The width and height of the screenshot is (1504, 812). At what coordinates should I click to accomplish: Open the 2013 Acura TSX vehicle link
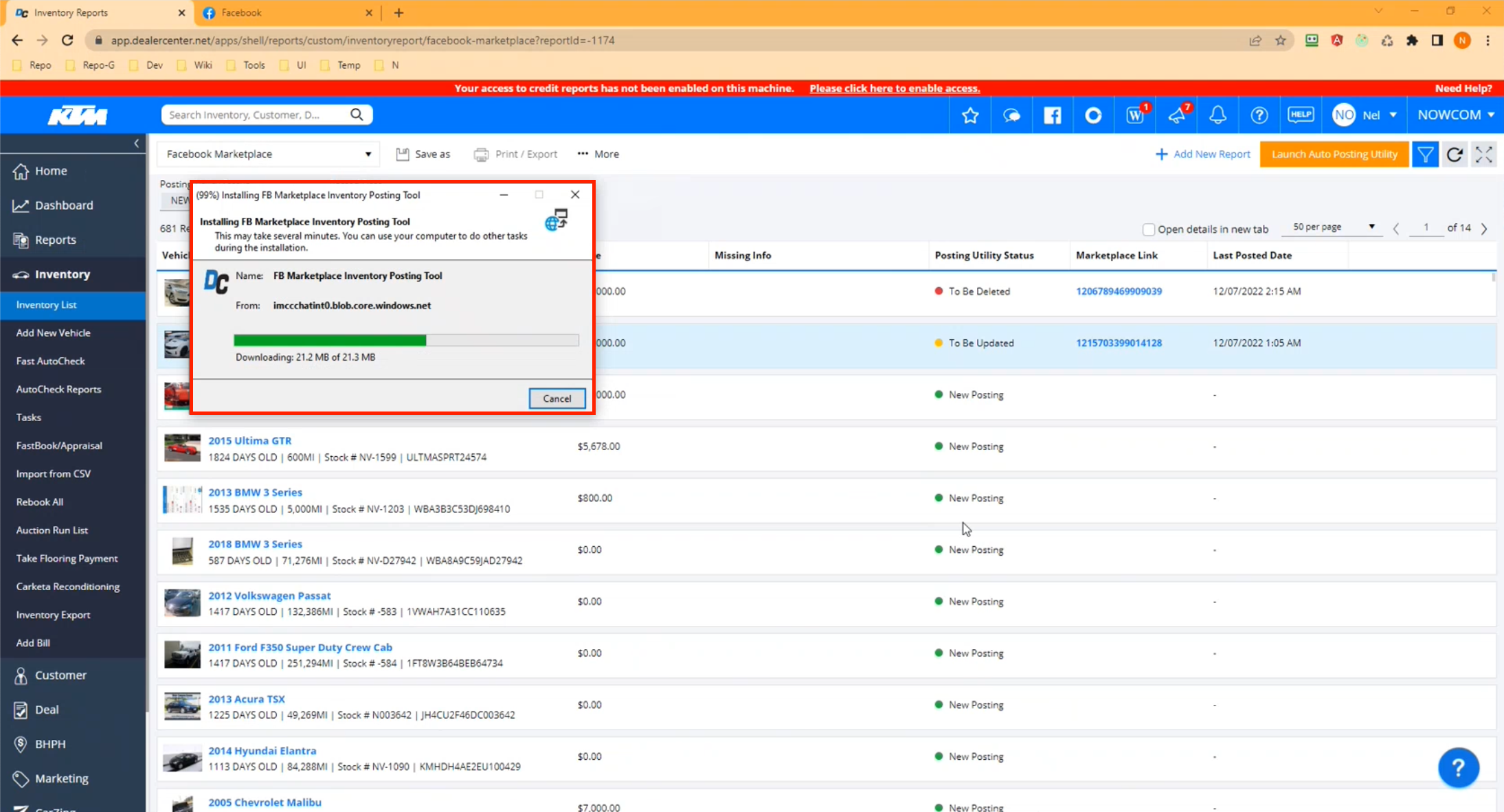coord(246,699)
